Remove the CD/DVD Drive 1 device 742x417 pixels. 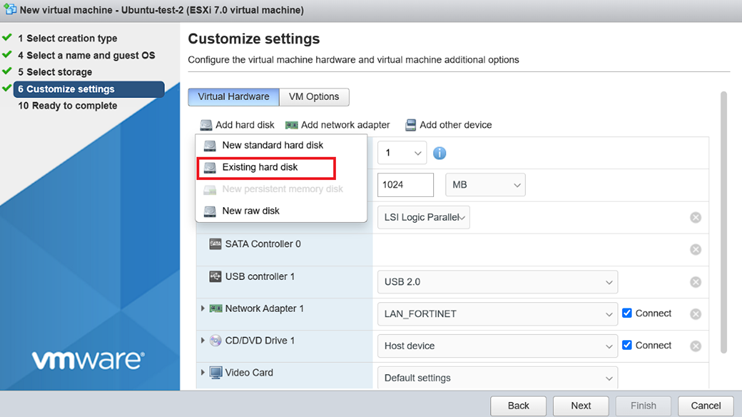pyautogui.click(x=695, y=346)
